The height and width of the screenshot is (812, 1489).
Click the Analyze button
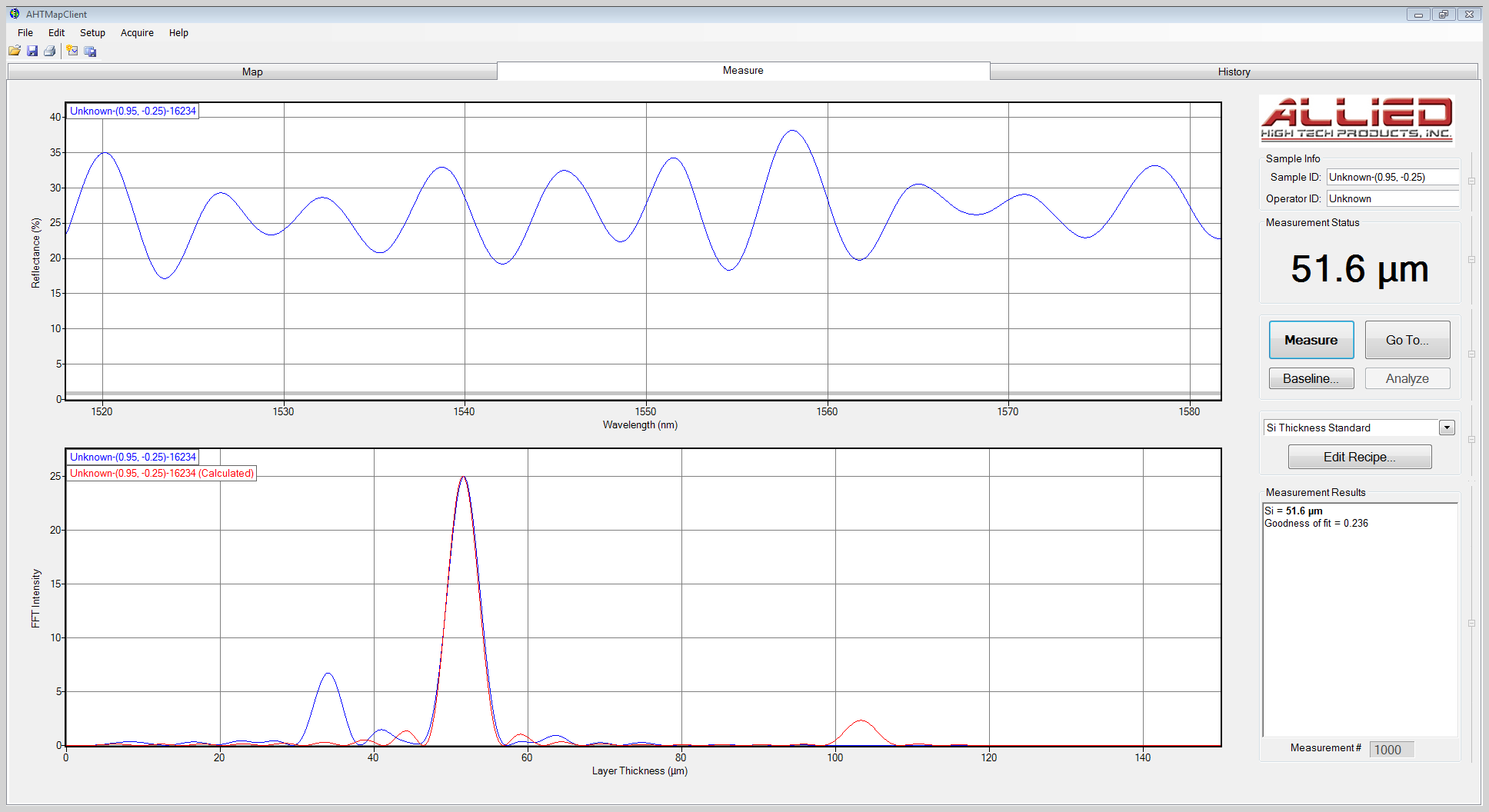coord(1407,378)
